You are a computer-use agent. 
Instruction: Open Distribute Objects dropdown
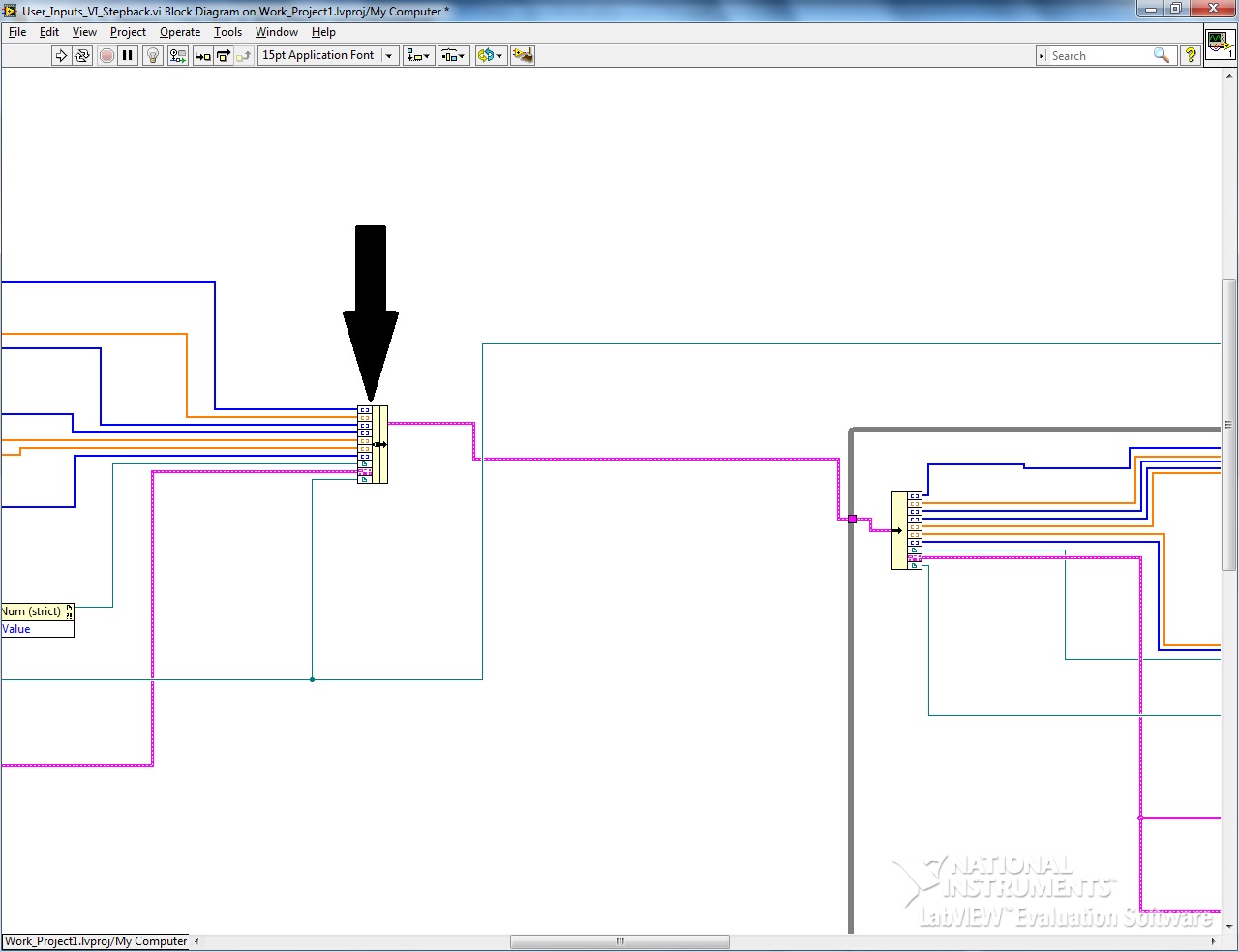pos(454,55)
